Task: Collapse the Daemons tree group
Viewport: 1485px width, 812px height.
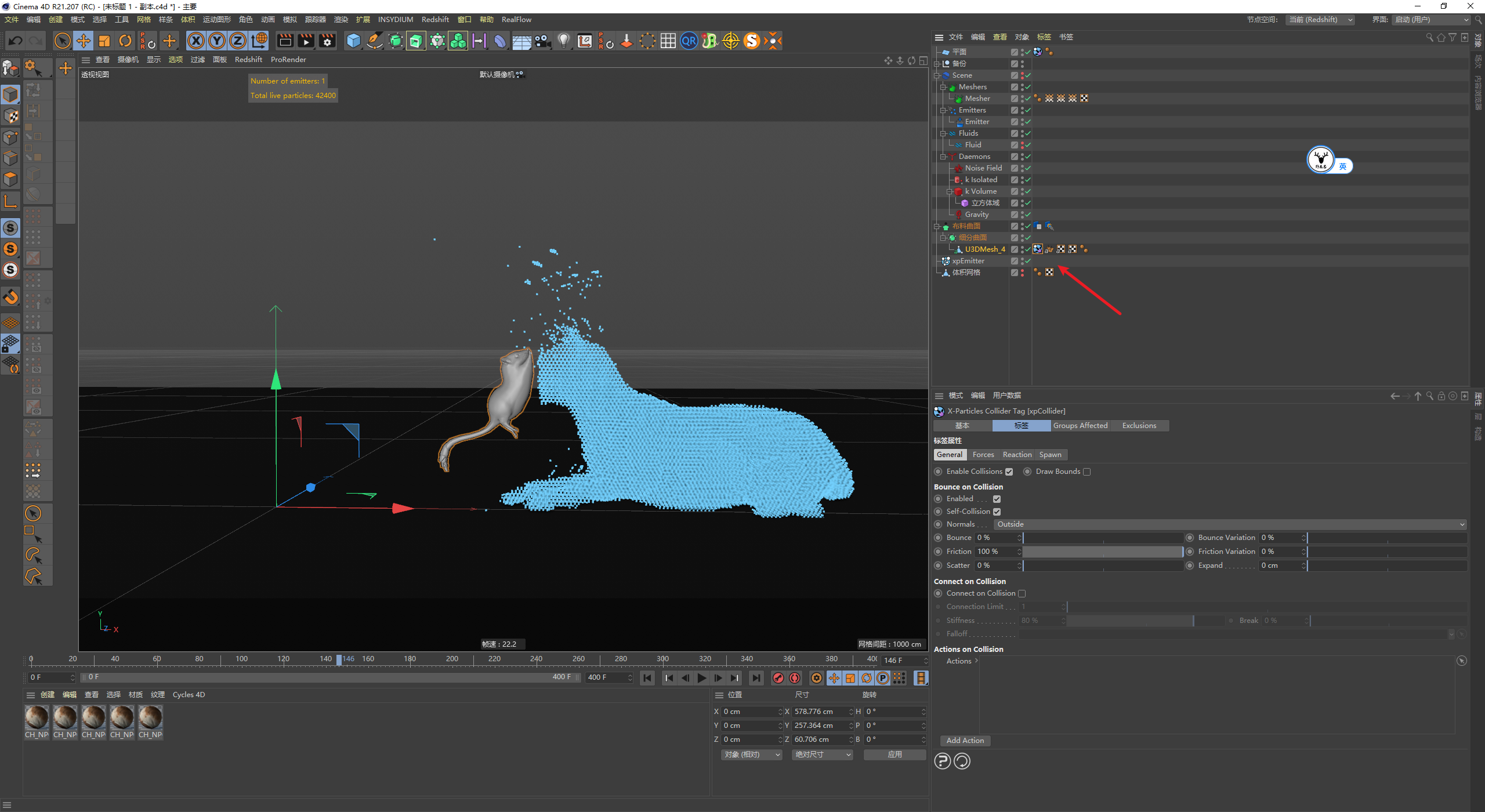Action: [x=943, y=157]
